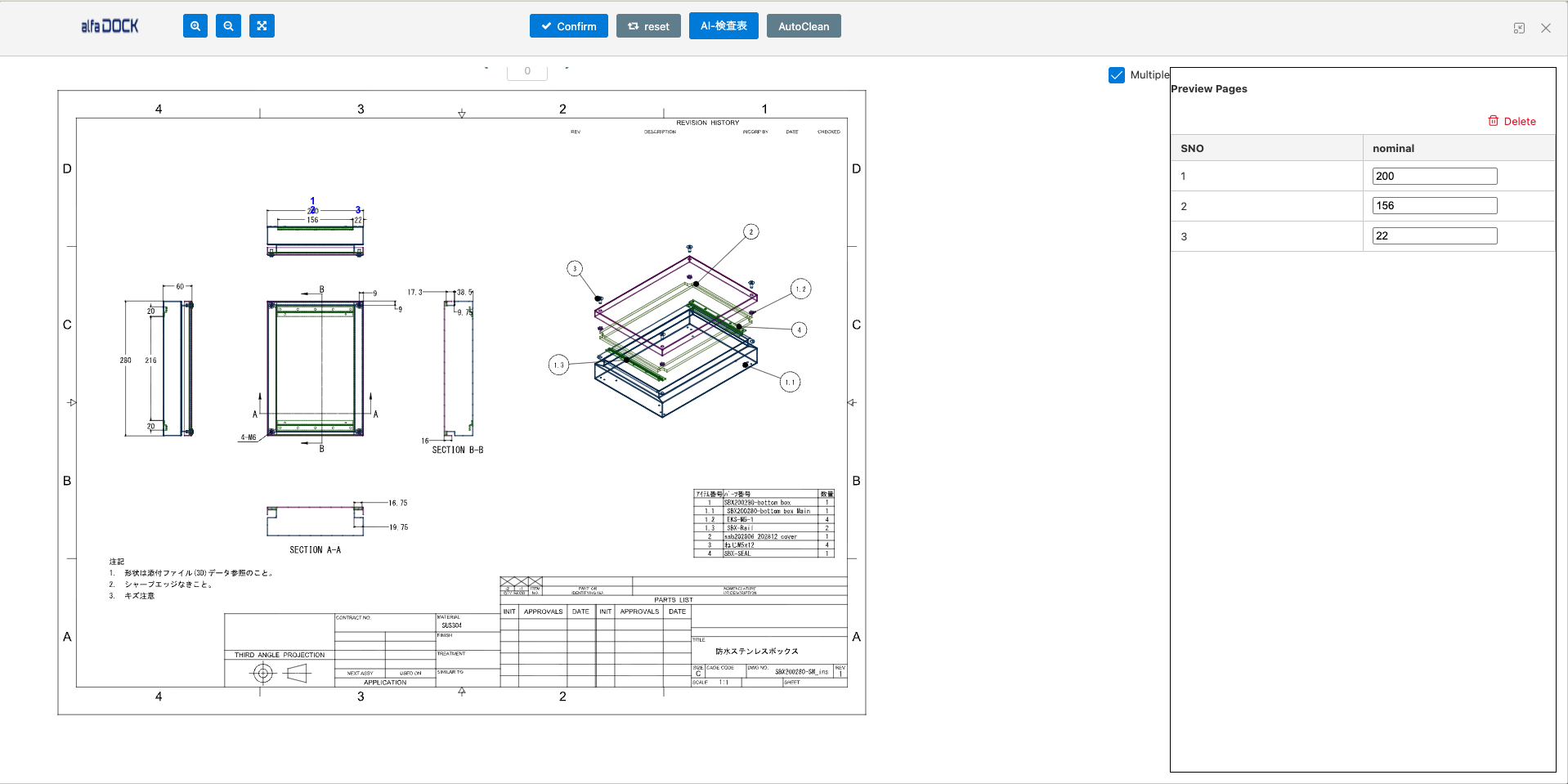
Task: Delete entries using the red trash icon
Action: click(1493, 121)
